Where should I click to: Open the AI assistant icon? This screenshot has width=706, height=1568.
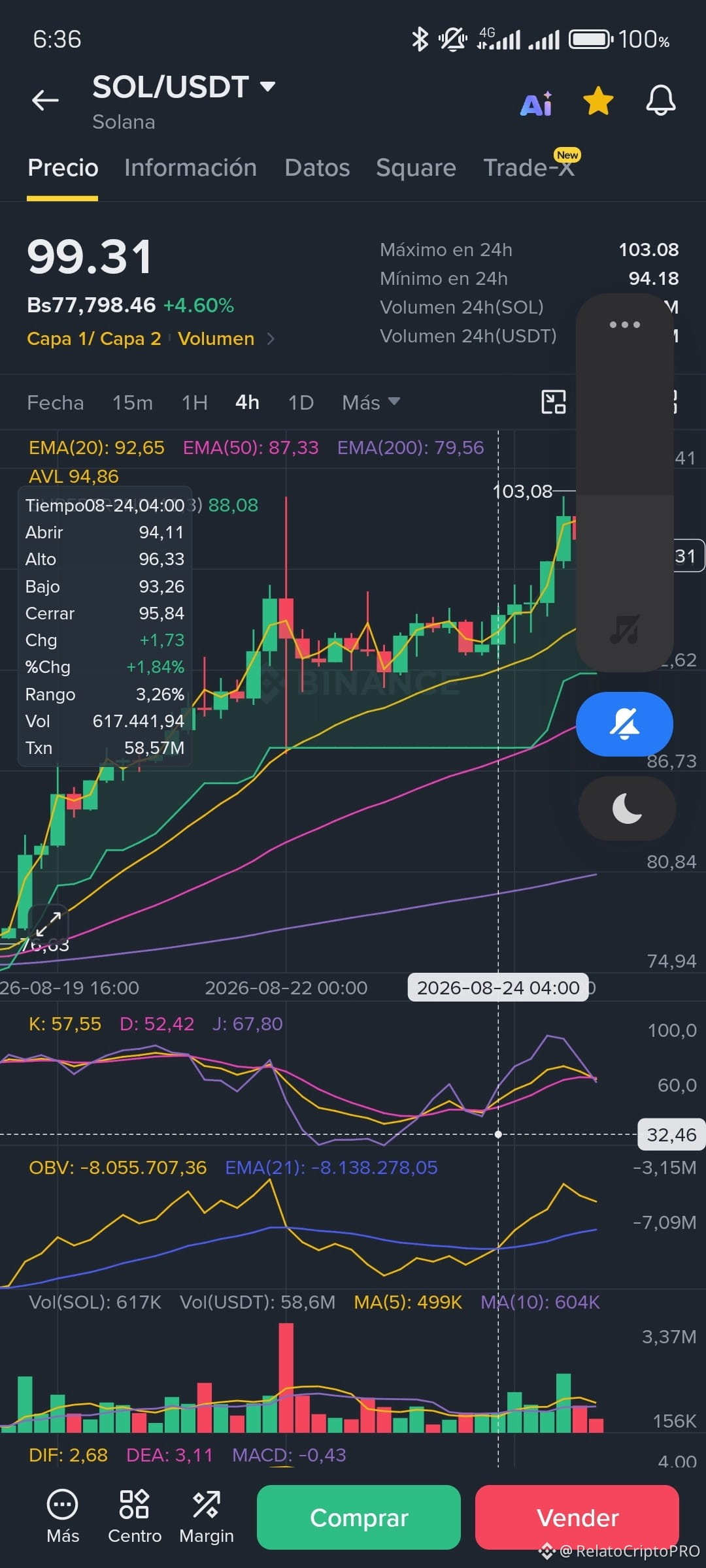pos(537,103)
